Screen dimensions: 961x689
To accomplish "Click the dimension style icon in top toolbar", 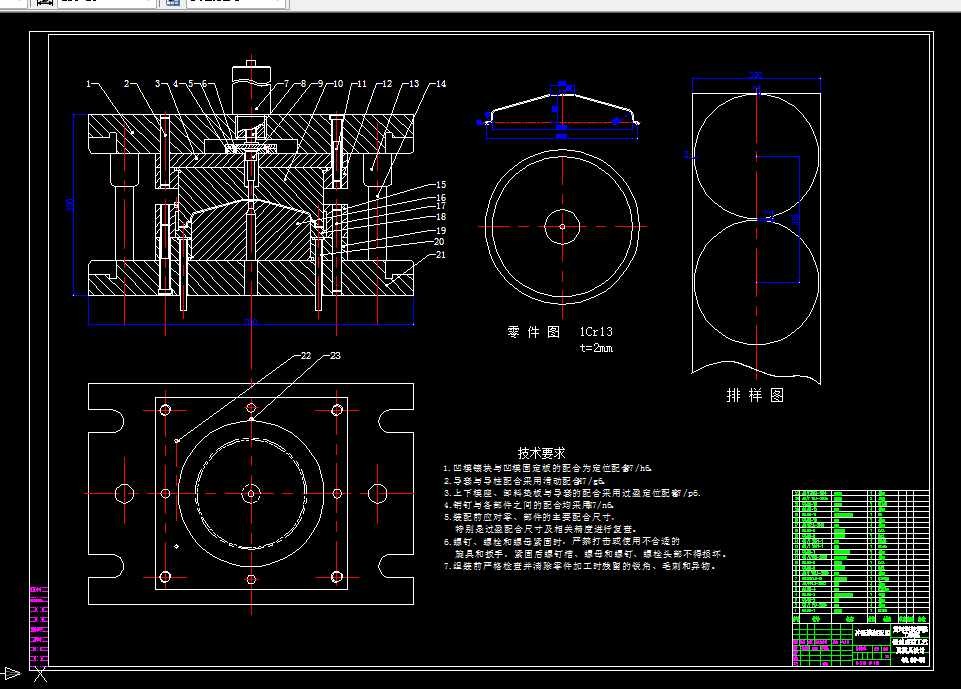I will pos(44,2).
